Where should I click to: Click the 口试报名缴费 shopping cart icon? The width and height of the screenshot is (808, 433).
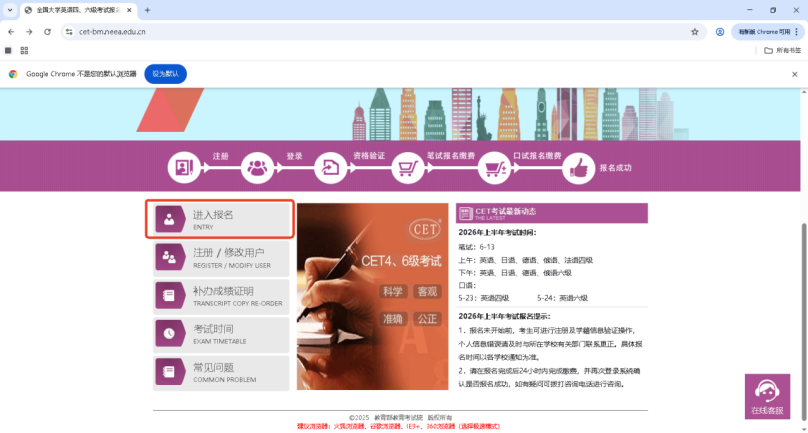[492, 166]
